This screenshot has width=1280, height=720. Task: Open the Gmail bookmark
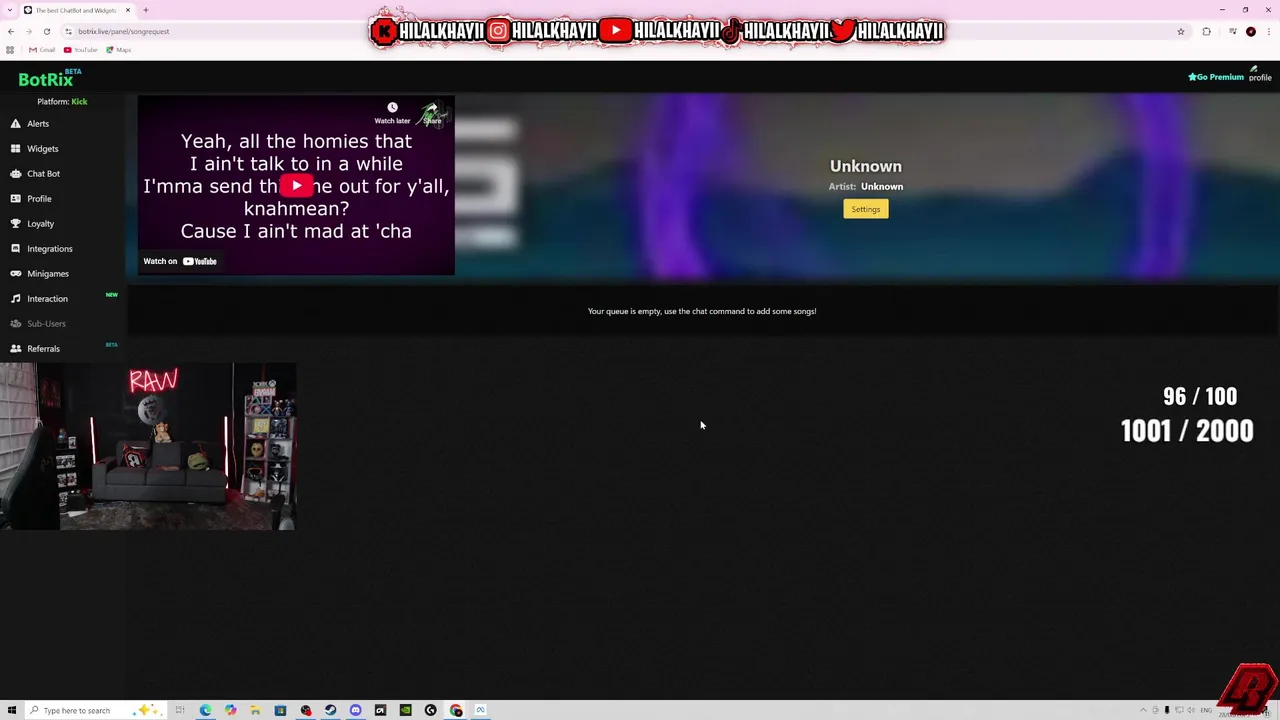pyautogui.click(x=42, y=50)
